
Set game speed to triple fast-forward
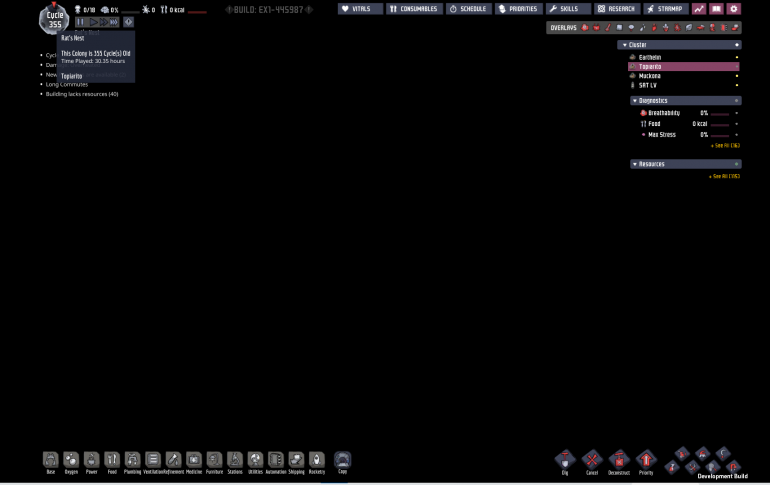[x=114, y=22]
